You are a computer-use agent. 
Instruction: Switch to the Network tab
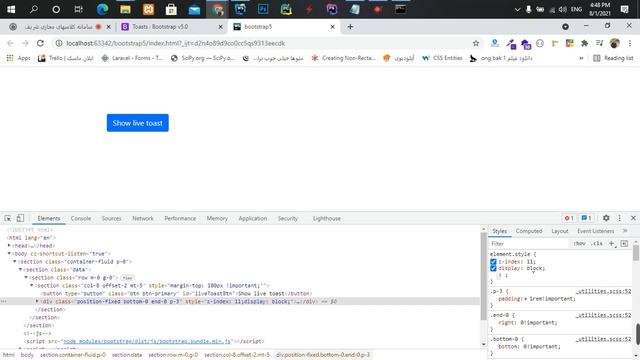pyautogui.click(x=143, y=218)
